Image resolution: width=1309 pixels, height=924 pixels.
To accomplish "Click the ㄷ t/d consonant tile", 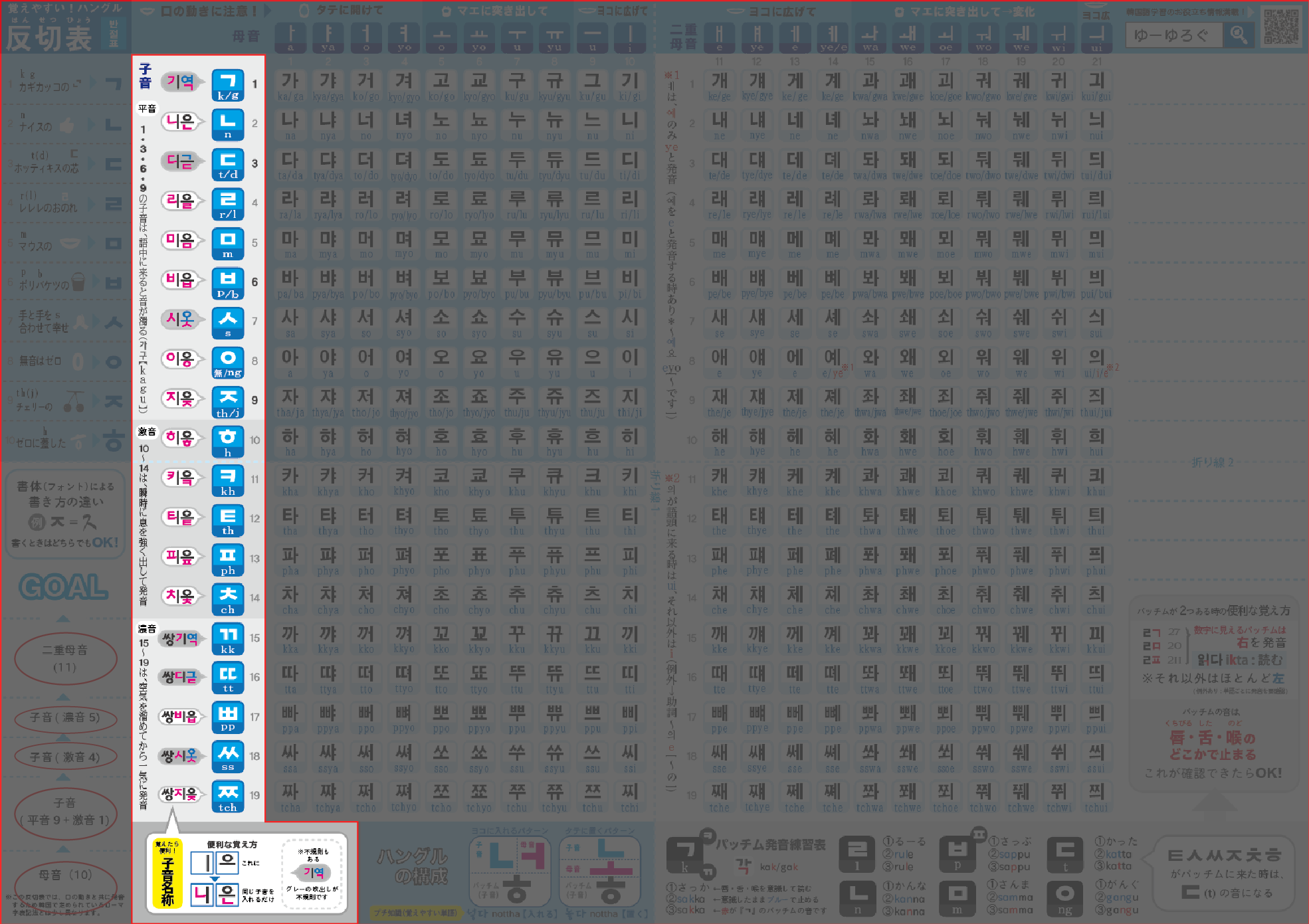I will (x=228, y=164).
